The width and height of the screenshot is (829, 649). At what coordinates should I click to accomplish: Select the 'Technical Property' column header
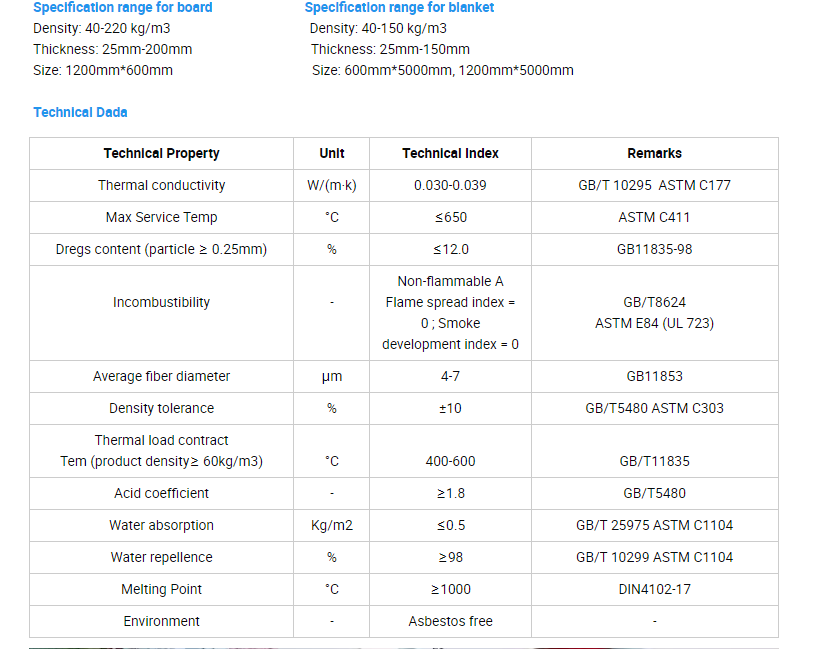(161, 153)
